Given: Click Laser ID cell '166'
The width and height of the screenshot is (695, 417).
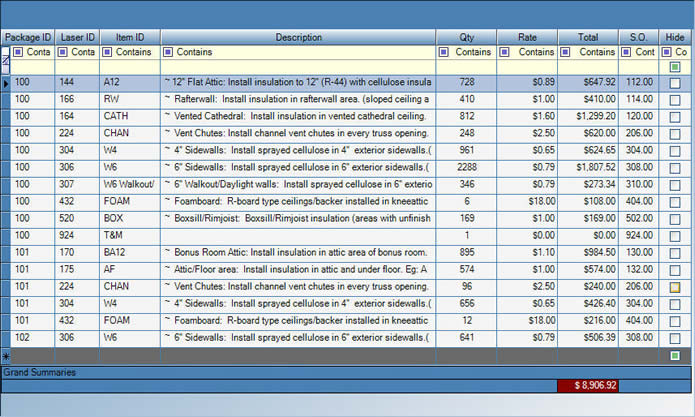Looking at the screenshot, I should (x=77, y=99).
